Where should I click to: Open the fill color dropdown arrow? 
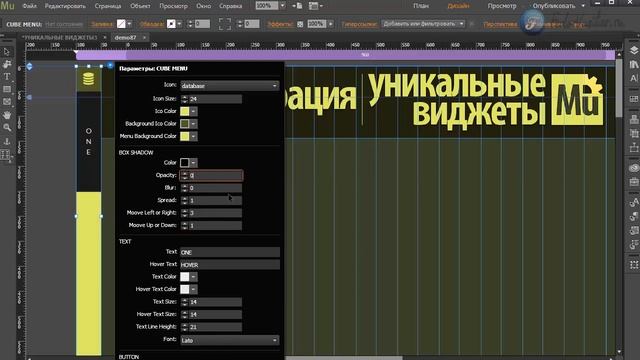(129, 24)
